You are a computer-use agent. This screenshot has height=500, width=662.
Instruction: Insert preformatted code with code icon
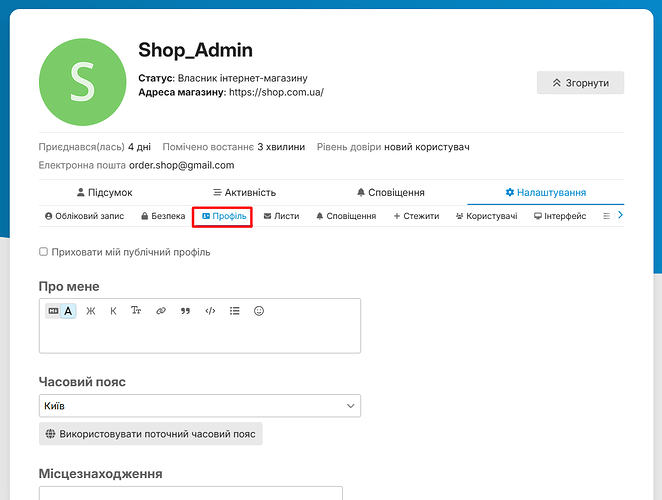(x=210, y=311)
